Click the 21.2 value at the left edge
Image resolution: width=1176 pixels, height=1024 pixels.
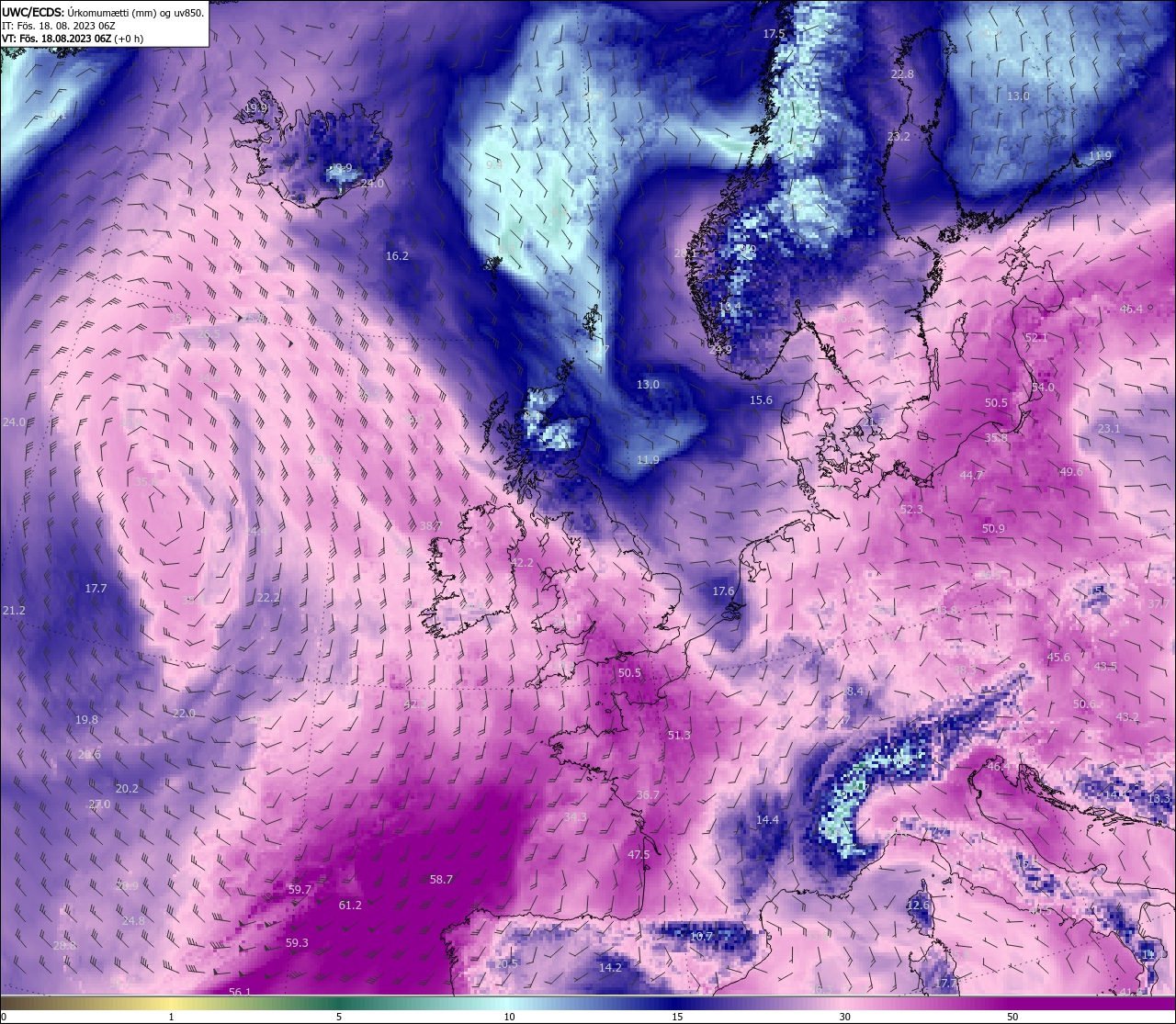pos(14,611)
